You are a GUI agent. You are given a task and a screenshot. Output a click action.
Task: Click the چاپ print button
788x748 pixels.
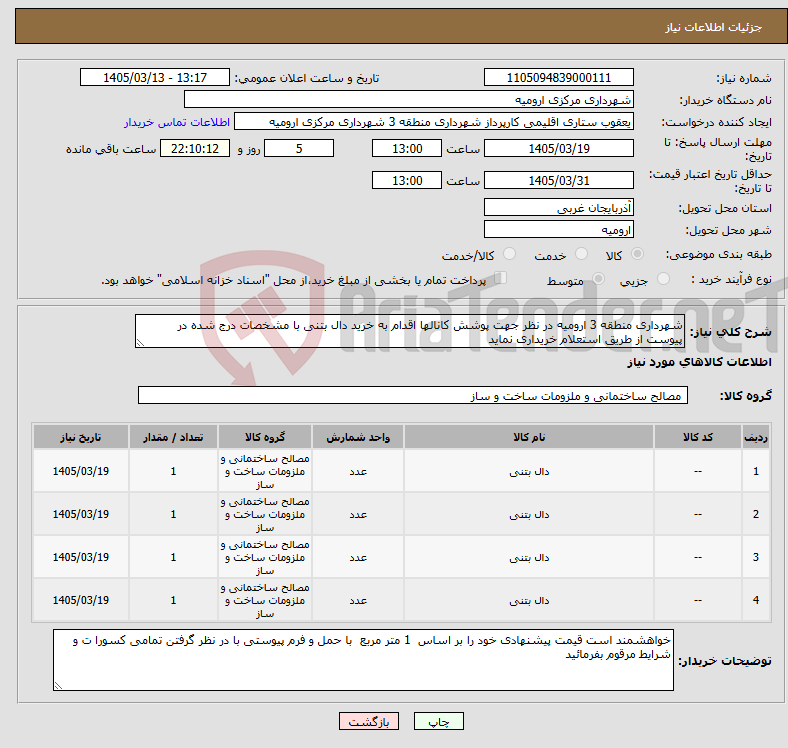point(438,721)
